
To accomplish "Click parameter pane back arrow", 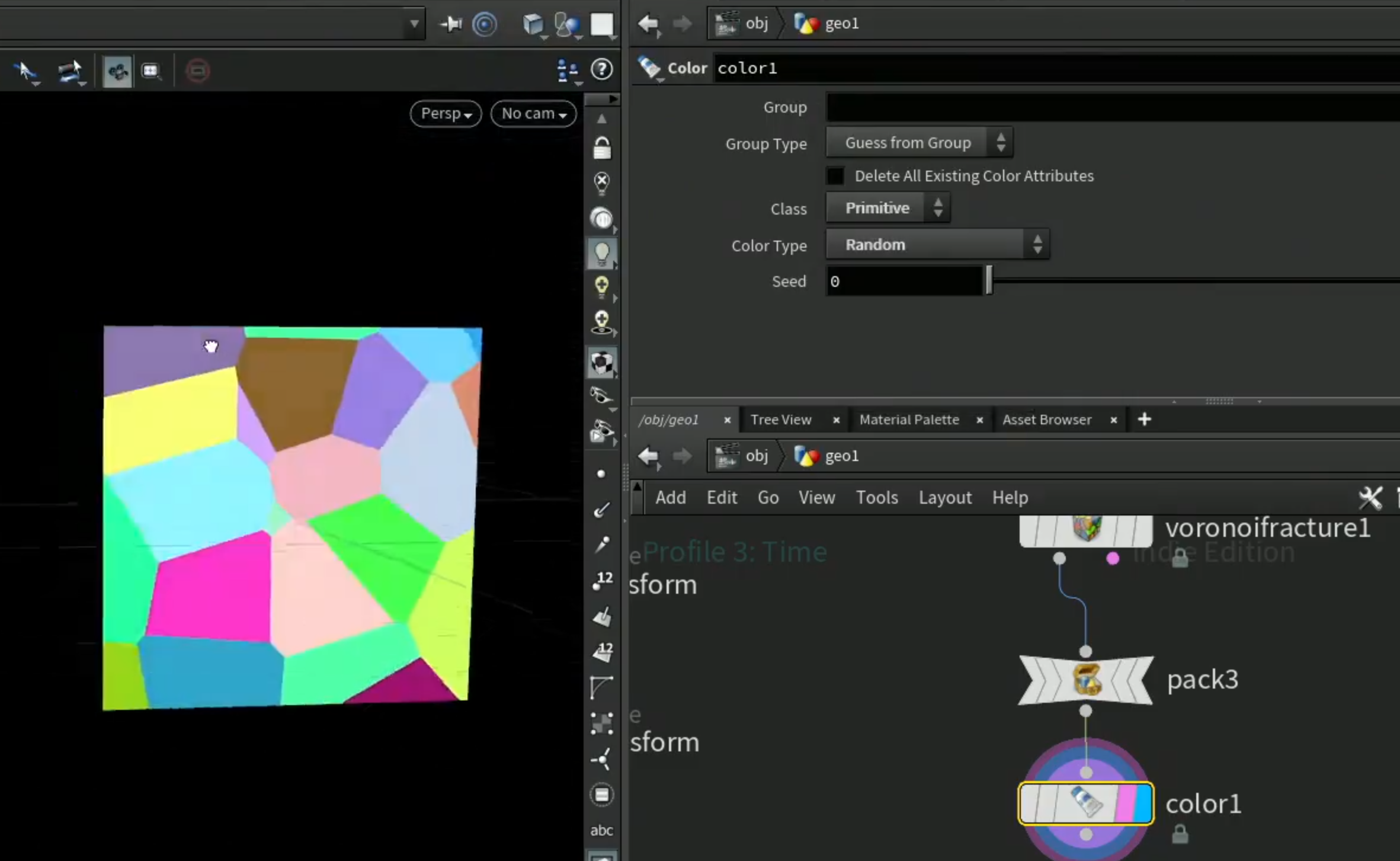I will (x=648, y=24).
